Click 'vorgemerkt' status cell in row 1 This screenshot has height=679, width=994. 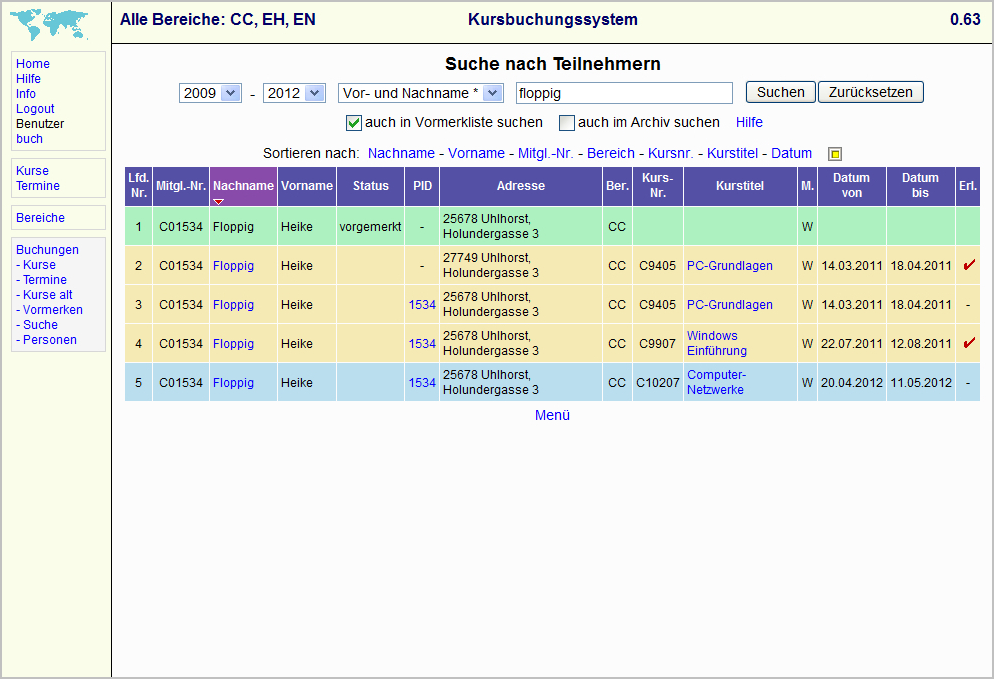(370, 226)
